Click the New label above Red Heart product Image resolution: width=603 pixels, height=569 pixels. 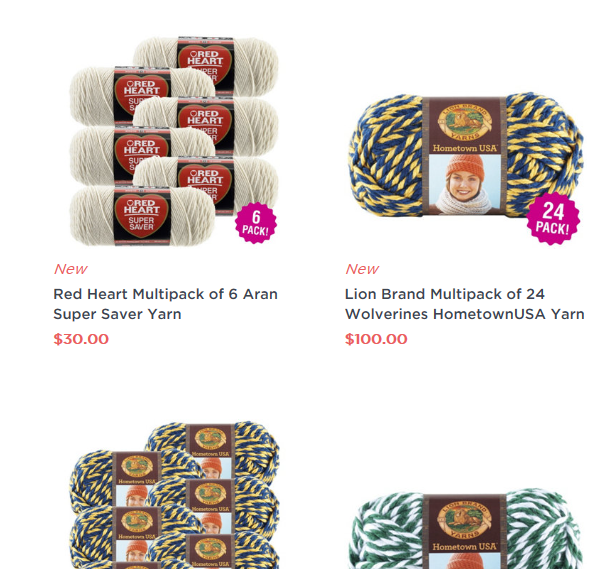(70, 269)
